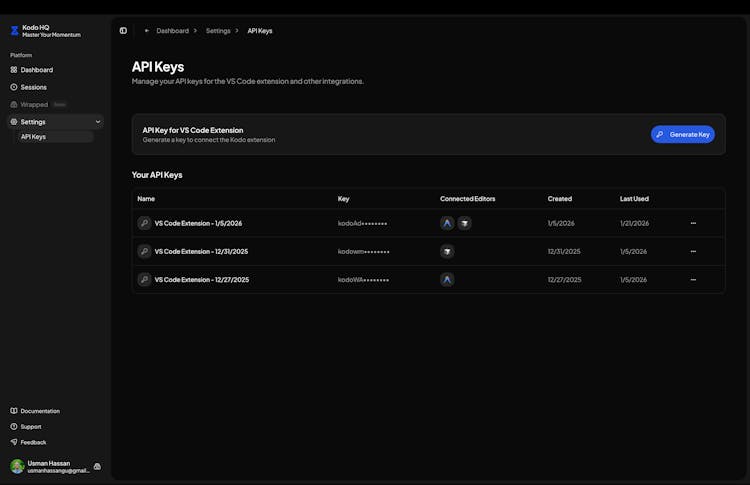Toggle the sidebar panel icon
750x485 pixels.
pos(123,31)
